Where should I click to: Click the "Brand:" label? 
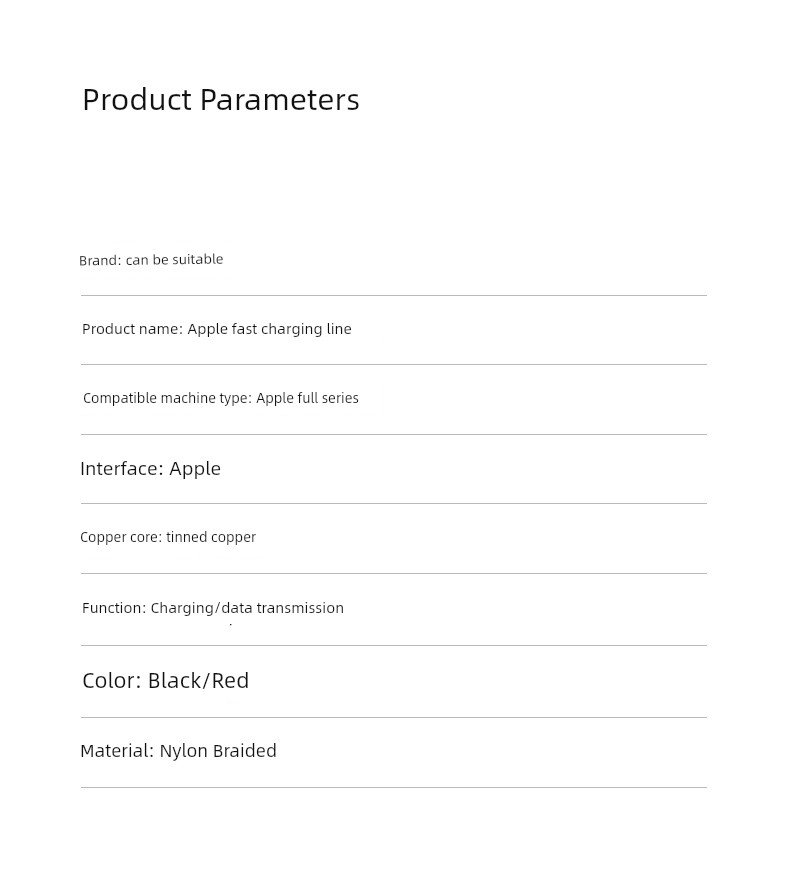(x=100, y=260)
